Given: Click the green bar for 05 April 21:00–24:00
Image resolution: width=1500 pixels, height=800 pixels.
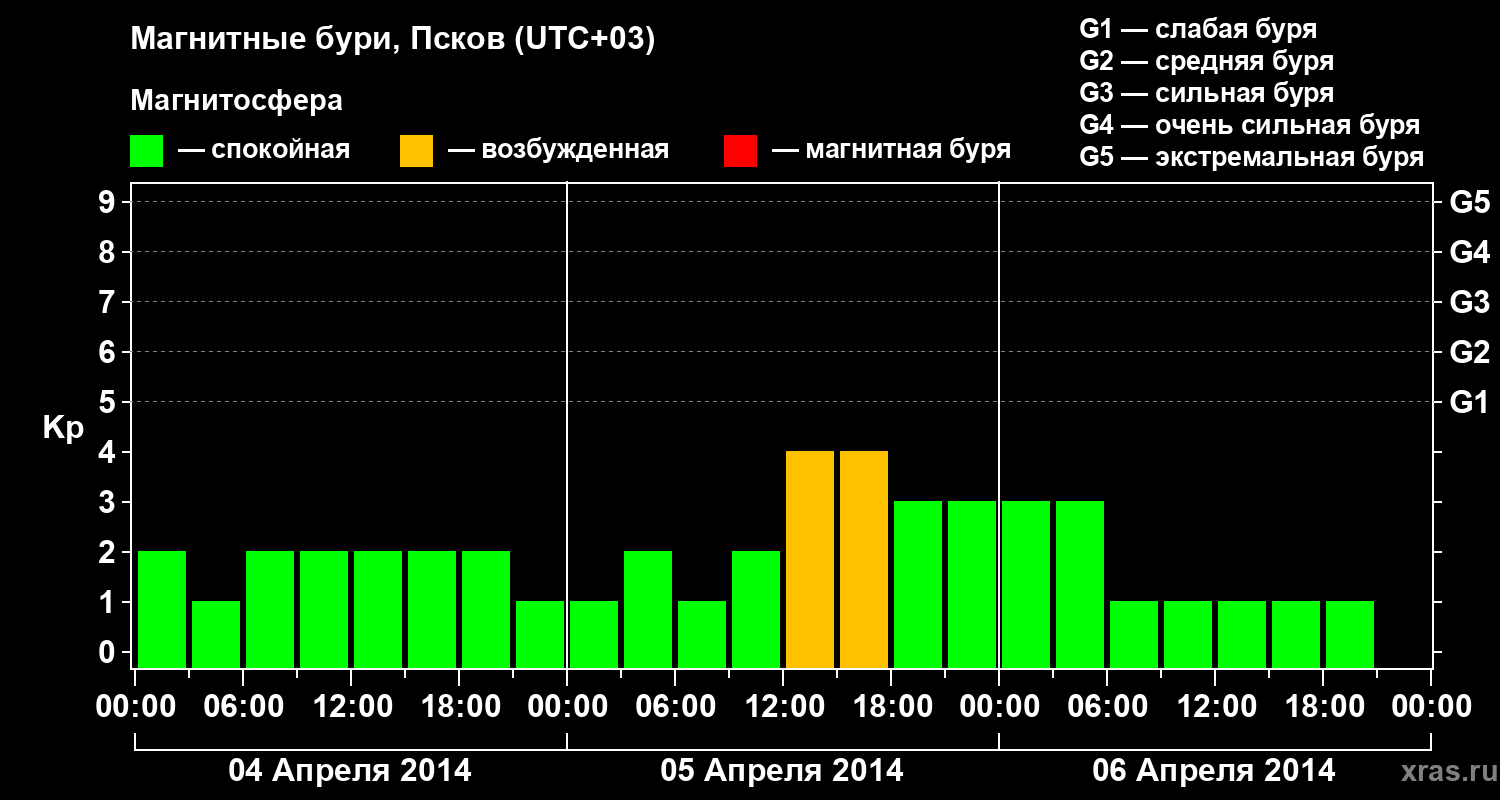Looking at the screenshot, I should tap(972, 584).
